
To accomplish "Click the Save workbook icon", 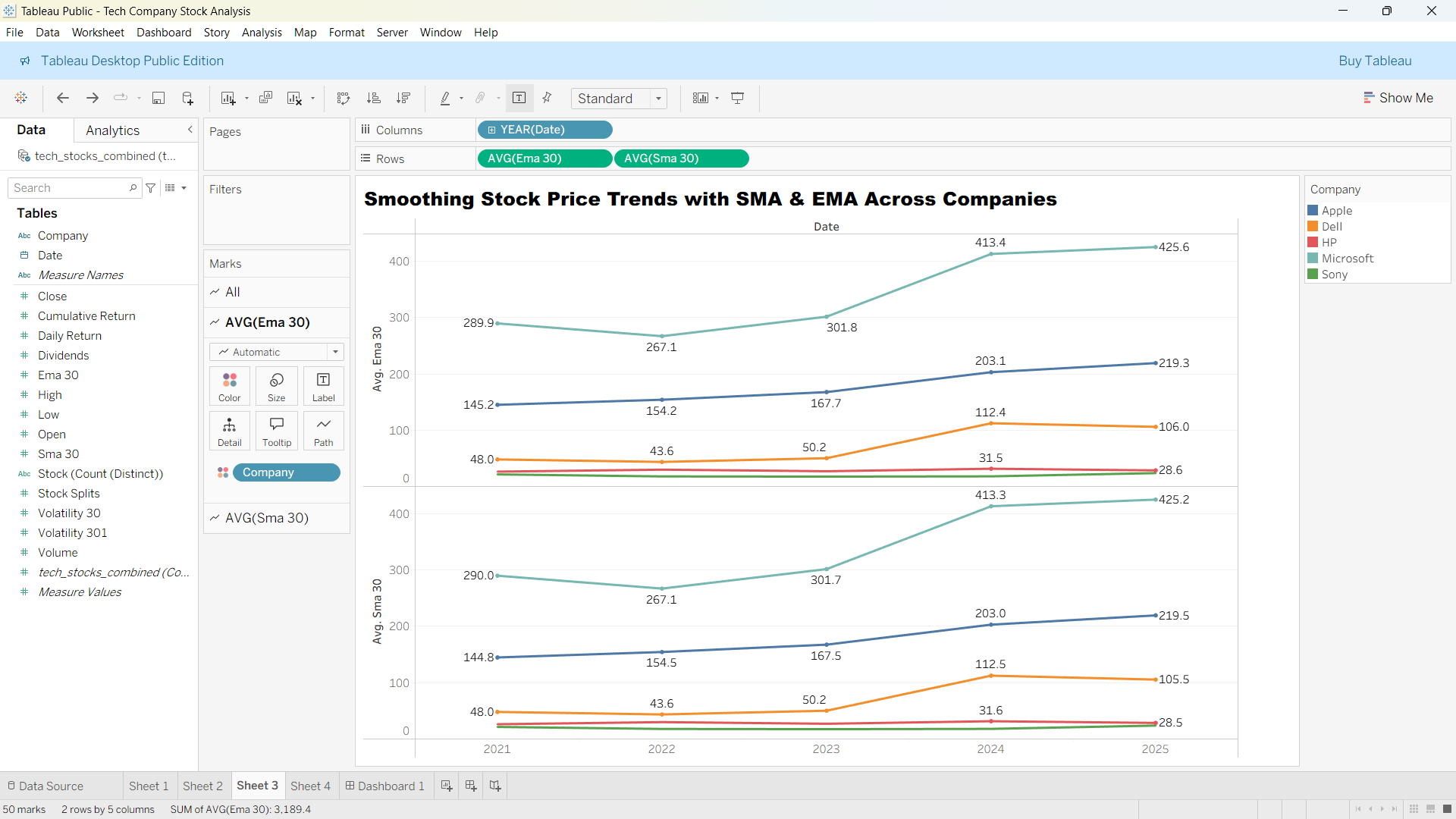I will 158,98.
